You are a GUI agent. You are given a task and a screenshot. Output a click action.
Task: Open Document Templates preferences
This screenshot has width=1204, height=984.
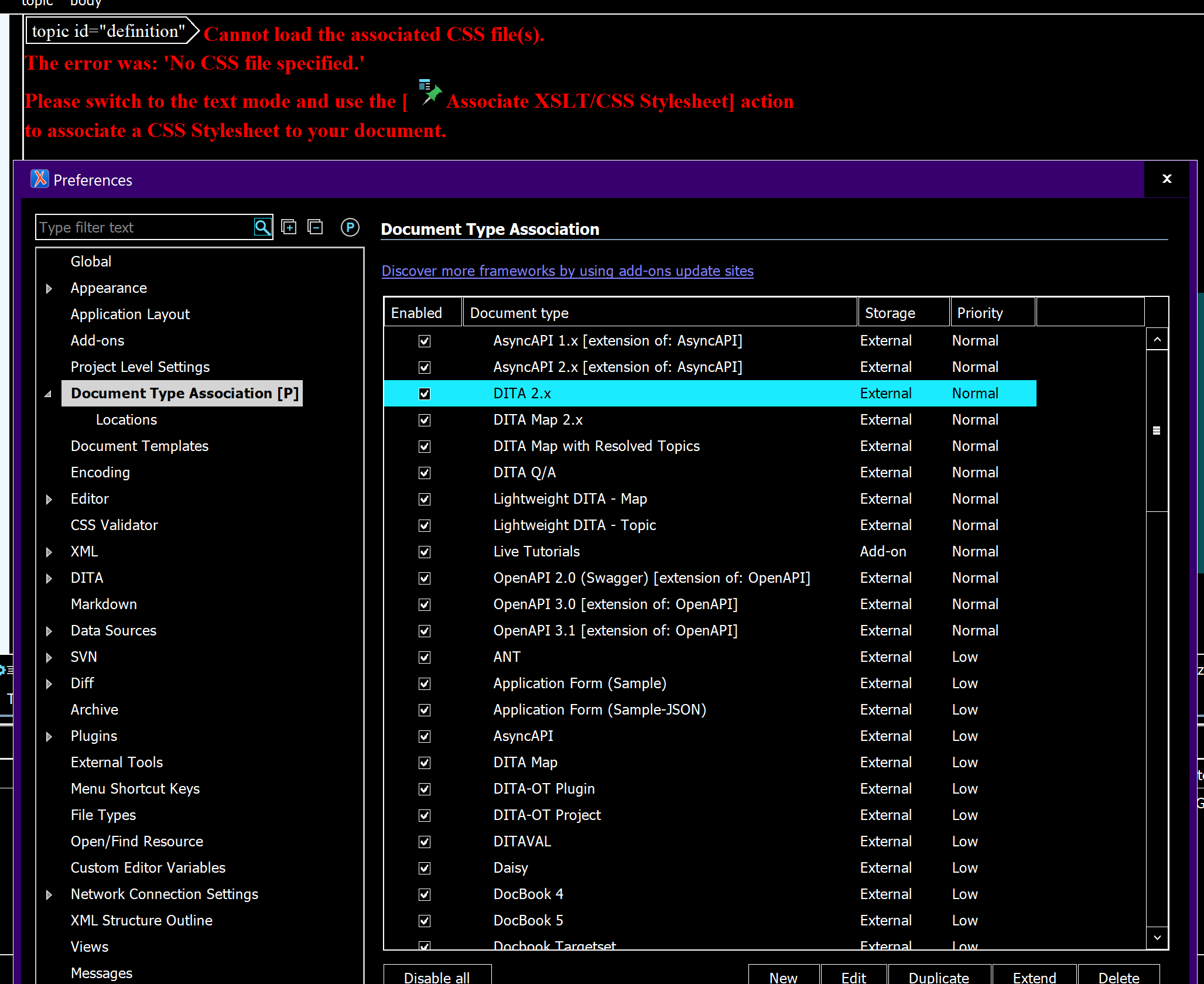(139, 446)
